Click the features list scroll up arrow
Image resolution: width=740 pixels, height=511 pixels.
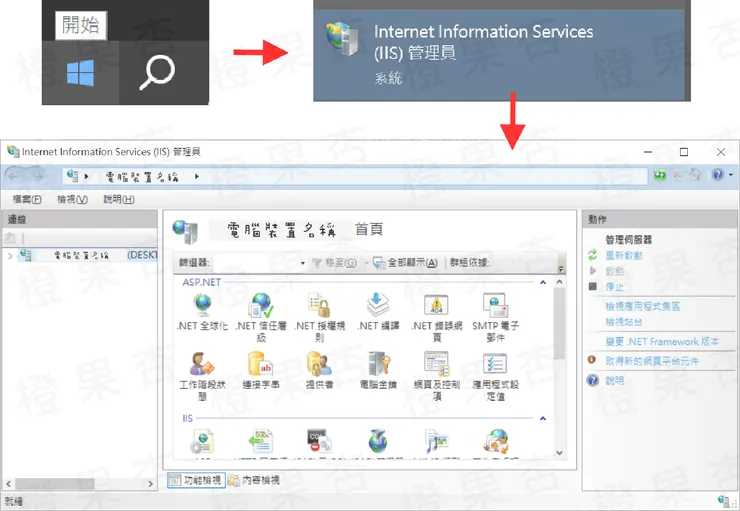[559, 282]
